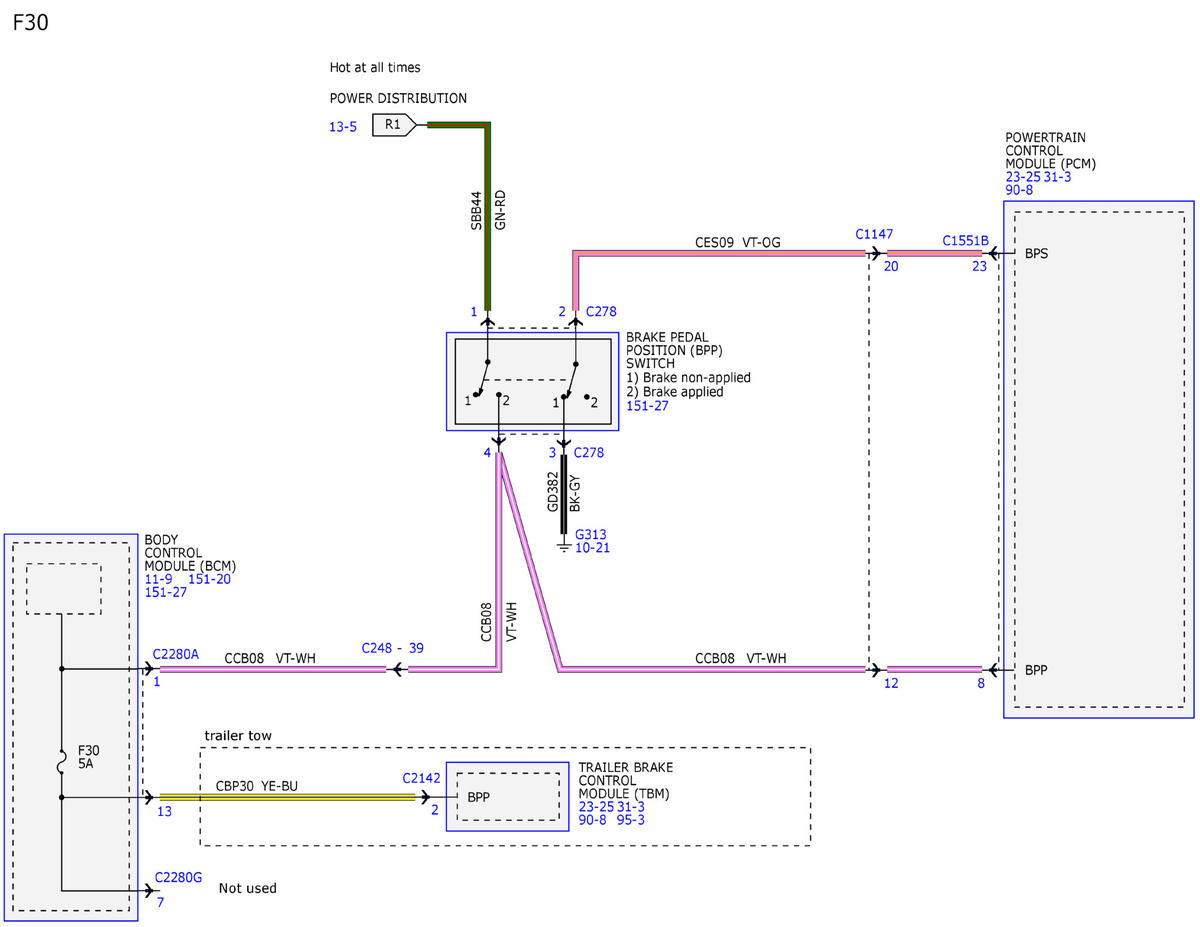The height and width of the screenshot is (927, 1200).
Task: Click the yellow CBP30 YE-BU wire
Action: coord(287,797)
